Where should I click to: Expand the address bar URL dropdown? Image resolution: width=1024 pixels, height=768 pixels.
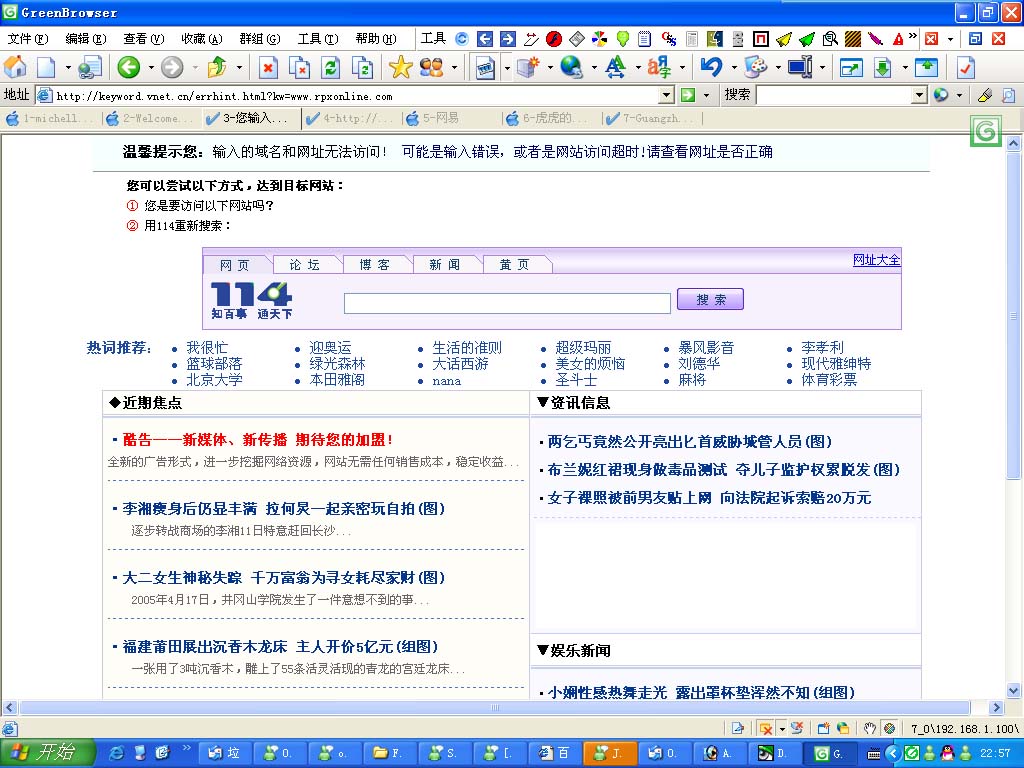tap(666, 95)
